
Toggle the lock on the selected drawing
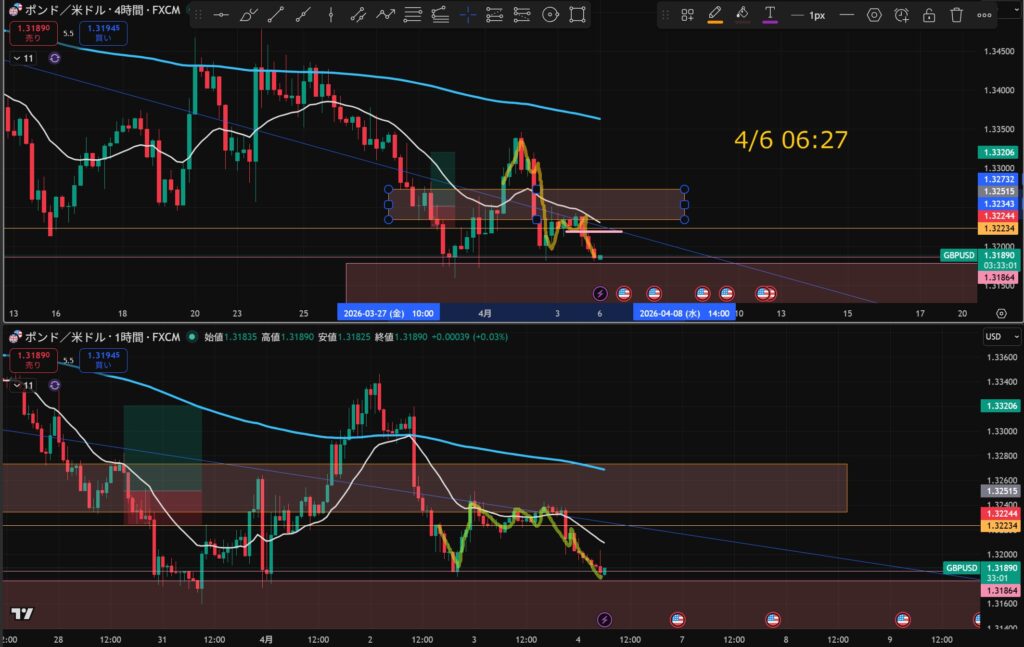(929, 15)
